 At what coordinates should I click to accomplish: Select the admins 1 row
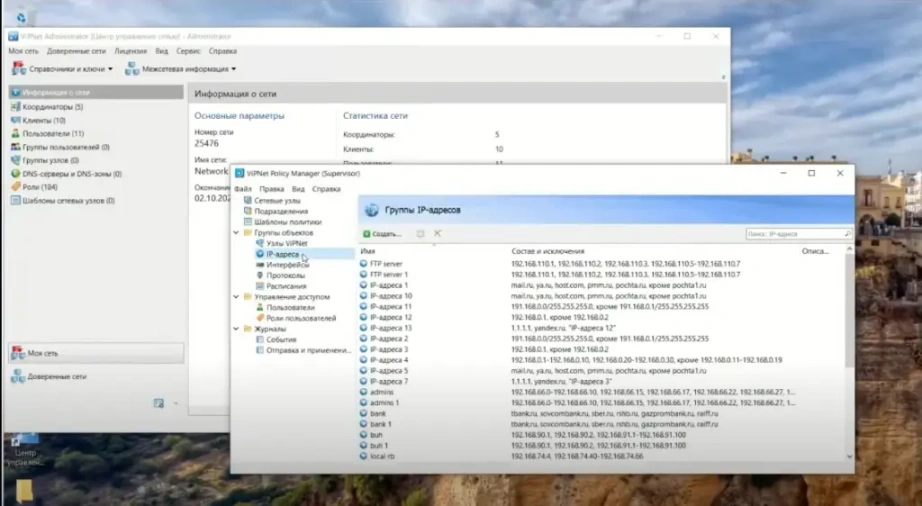tap(603, 403)
